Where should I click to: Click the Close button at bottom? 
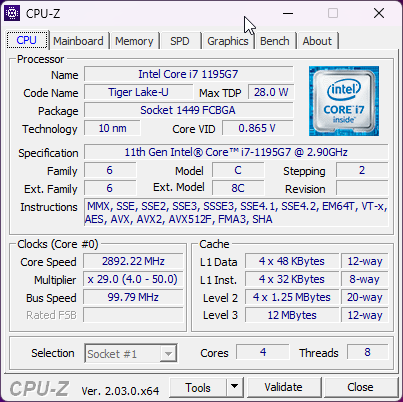pos(361,387)
